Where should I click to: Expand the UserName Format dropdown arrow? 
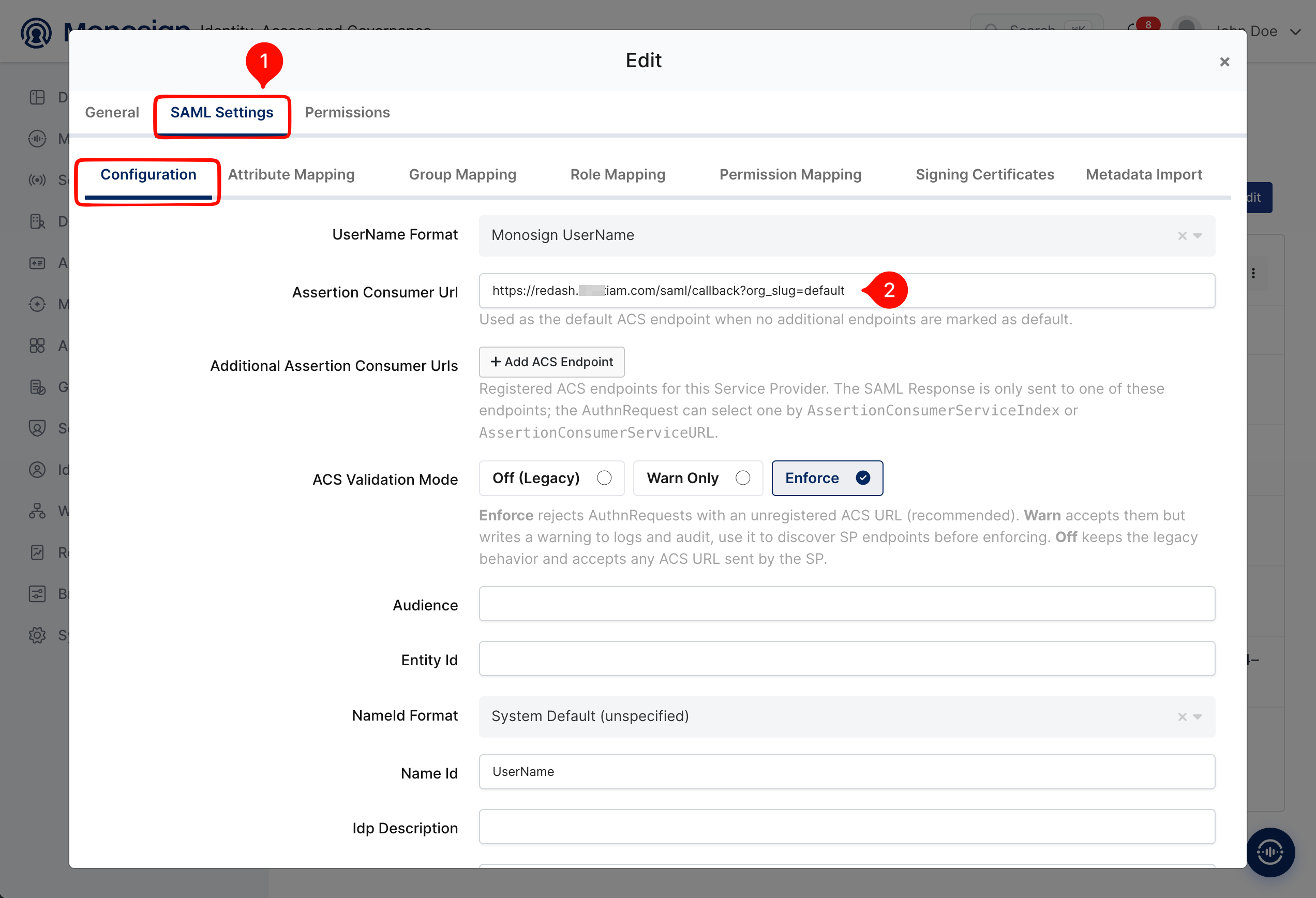(x=1198, y=235)
